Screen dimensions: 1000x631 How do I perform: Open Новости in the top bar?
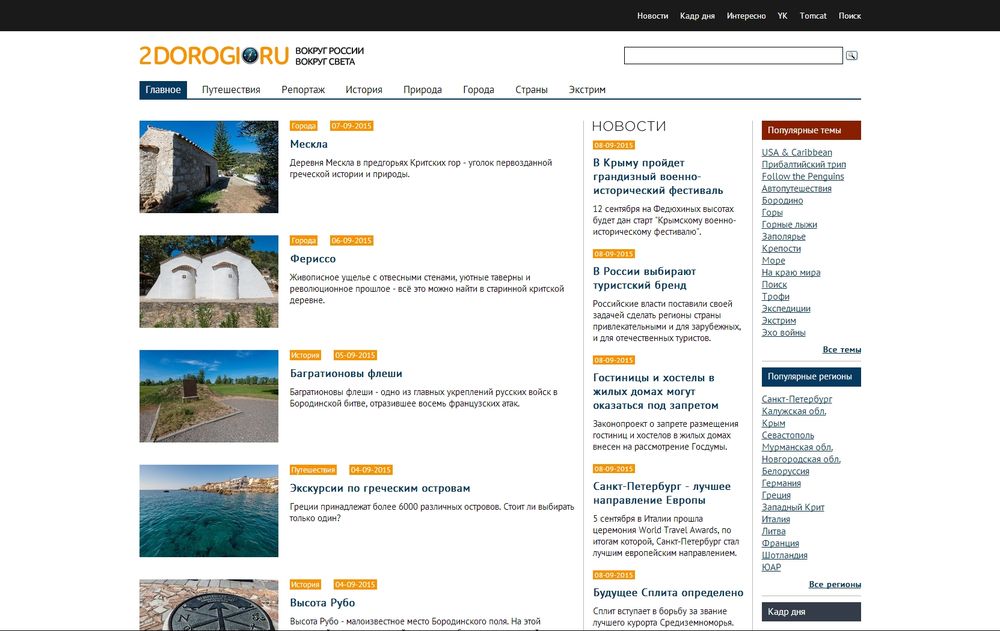652,16
